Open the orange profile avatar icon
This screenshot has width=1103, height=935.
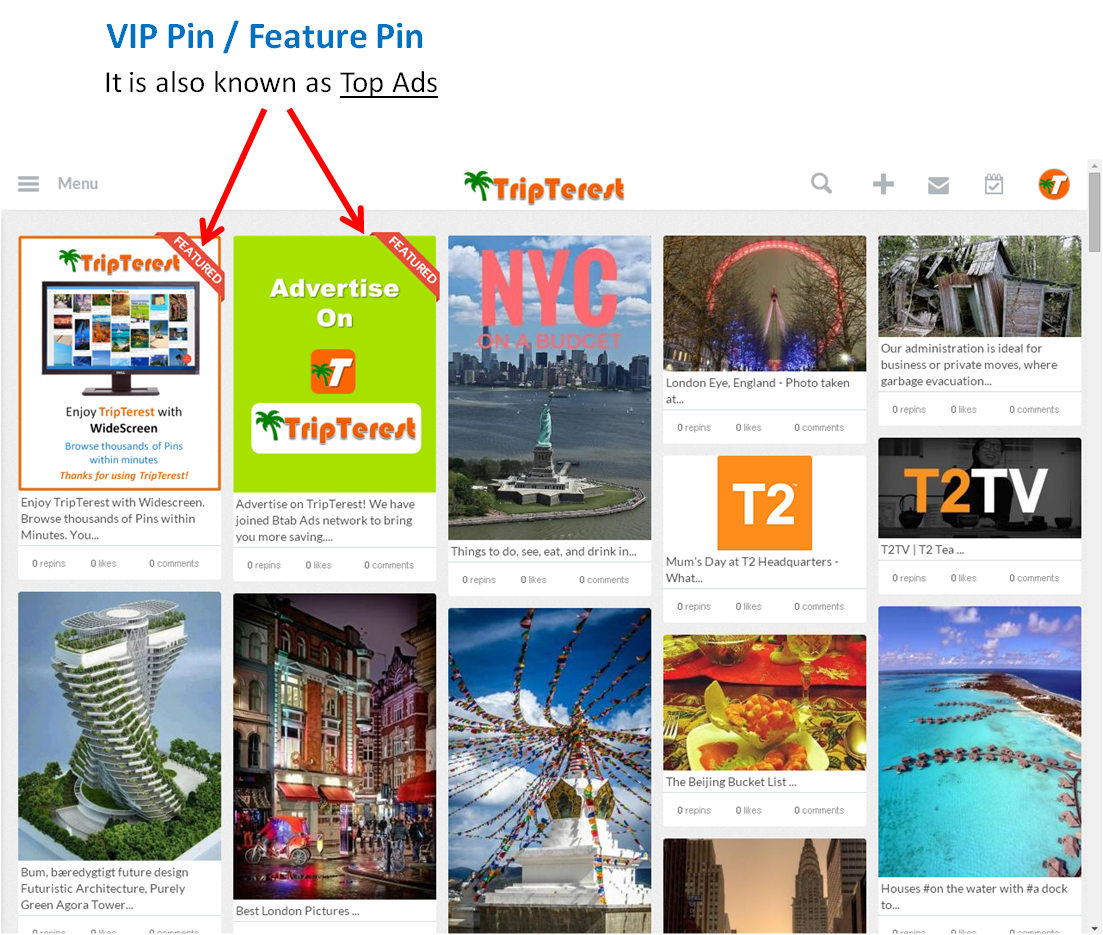(1054, 184)
